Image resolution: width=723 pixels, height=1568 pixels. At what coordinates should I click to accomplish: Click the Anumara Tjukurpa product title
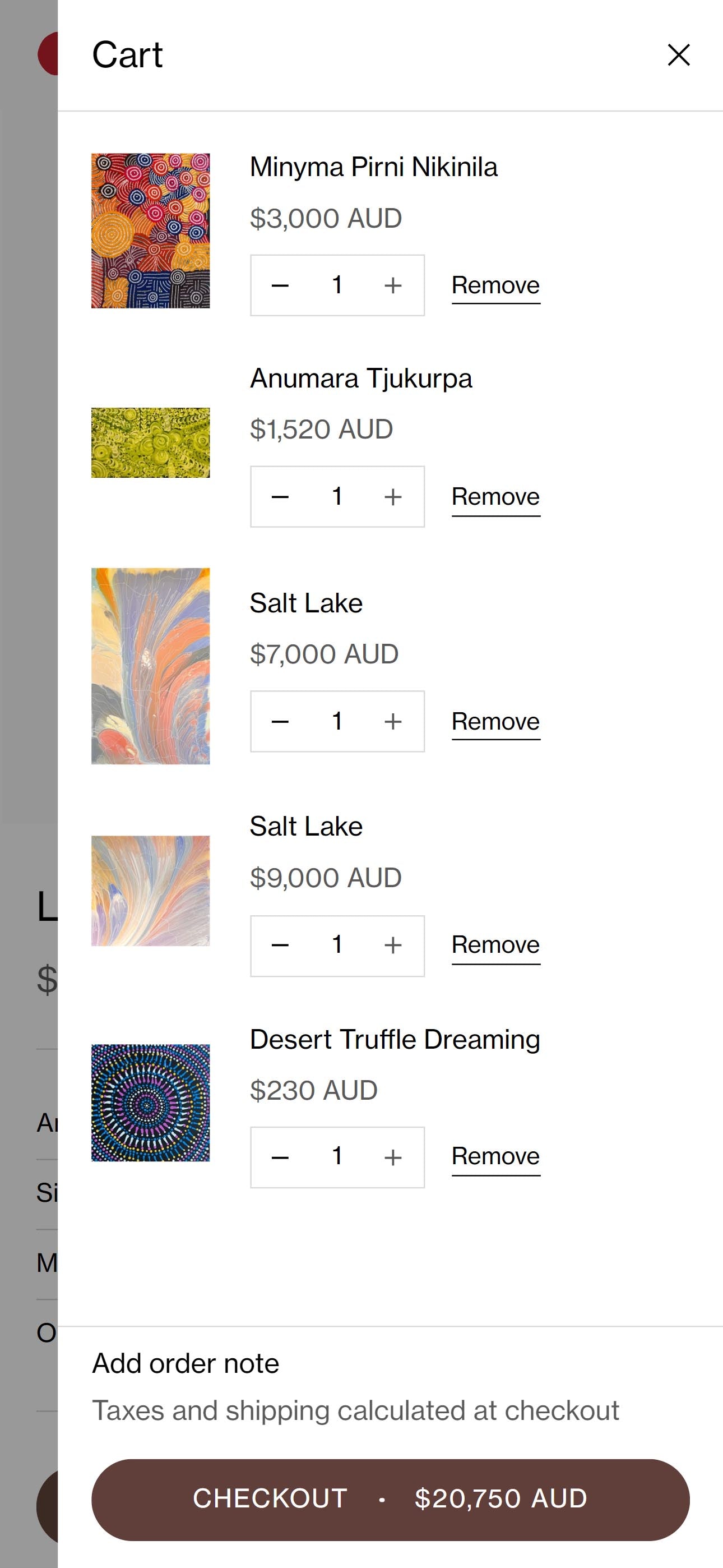pos(361,379)
